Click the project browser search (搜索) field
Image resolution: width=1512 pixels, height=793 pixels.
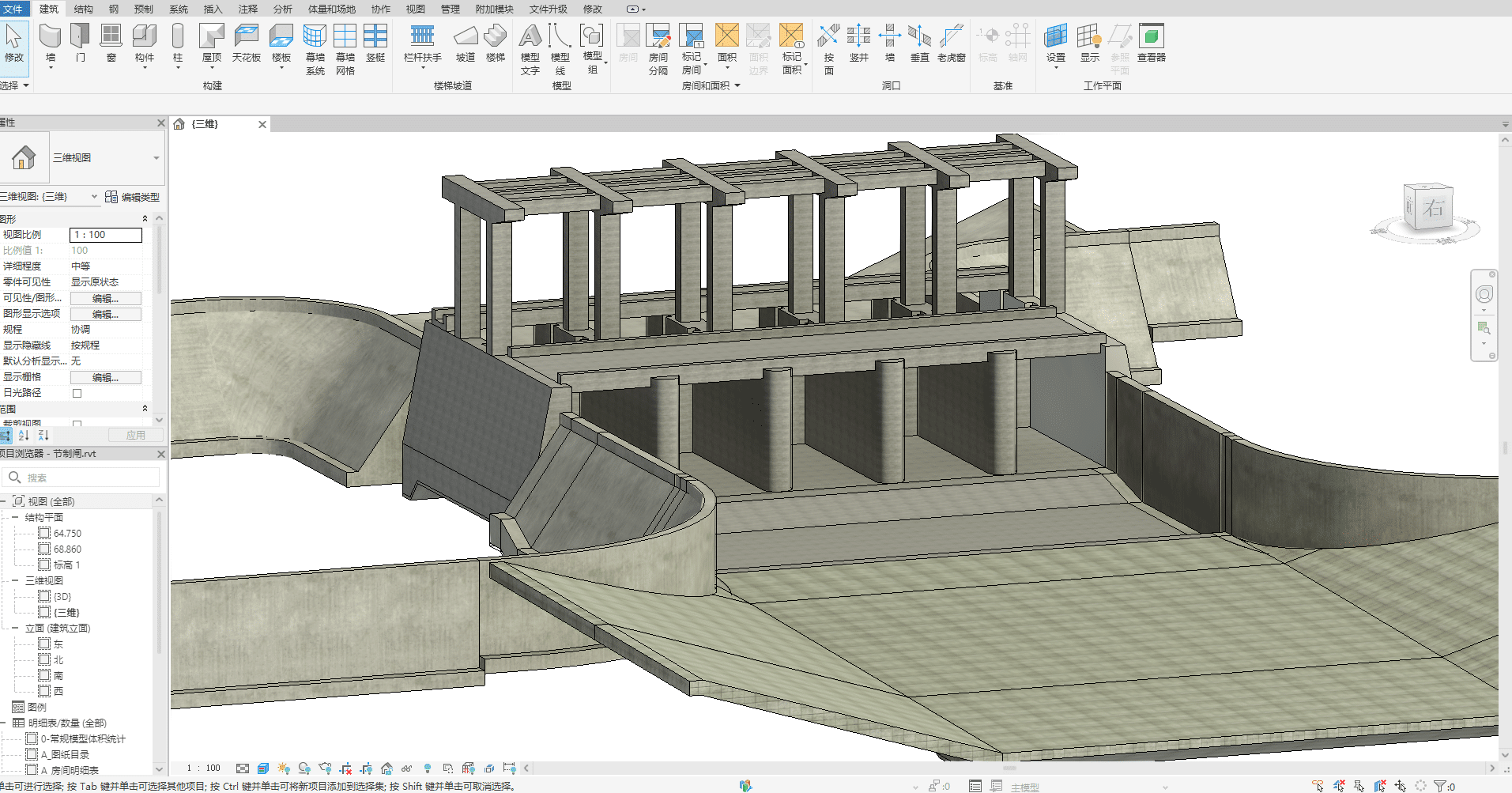87,478
